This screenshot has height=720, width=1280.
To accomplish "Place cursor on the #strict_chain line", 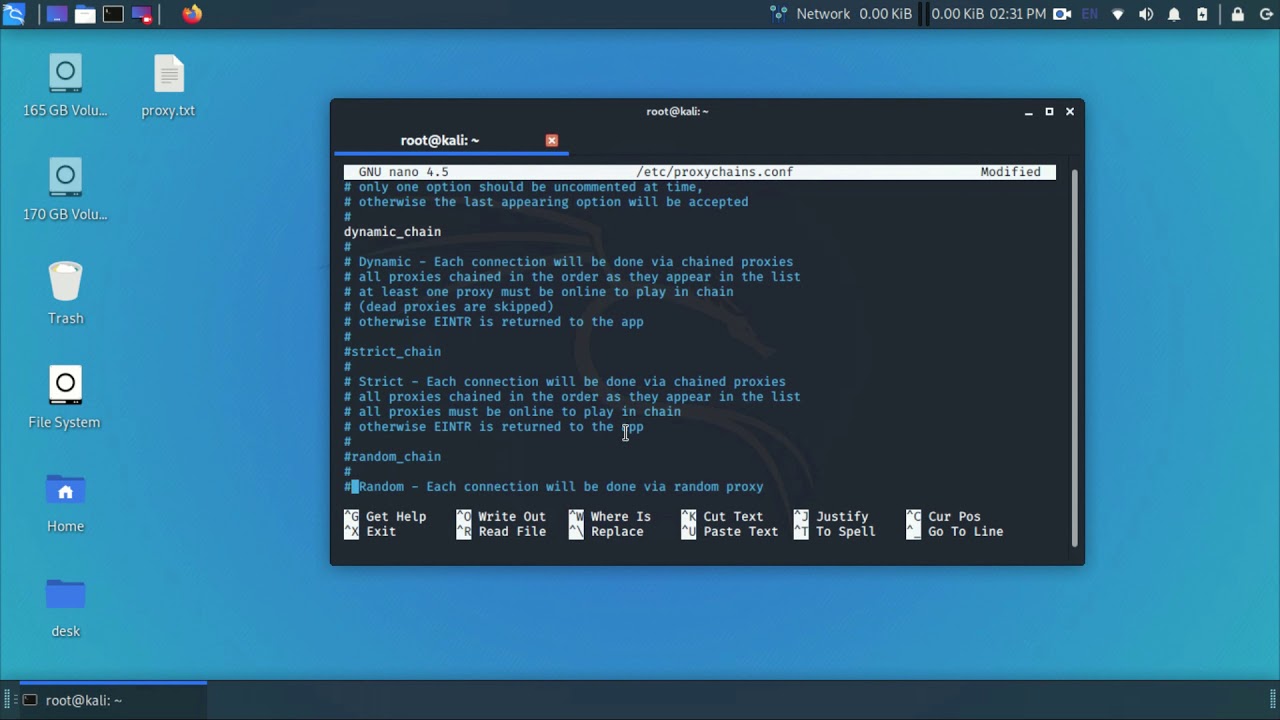I will click(392, 352).
